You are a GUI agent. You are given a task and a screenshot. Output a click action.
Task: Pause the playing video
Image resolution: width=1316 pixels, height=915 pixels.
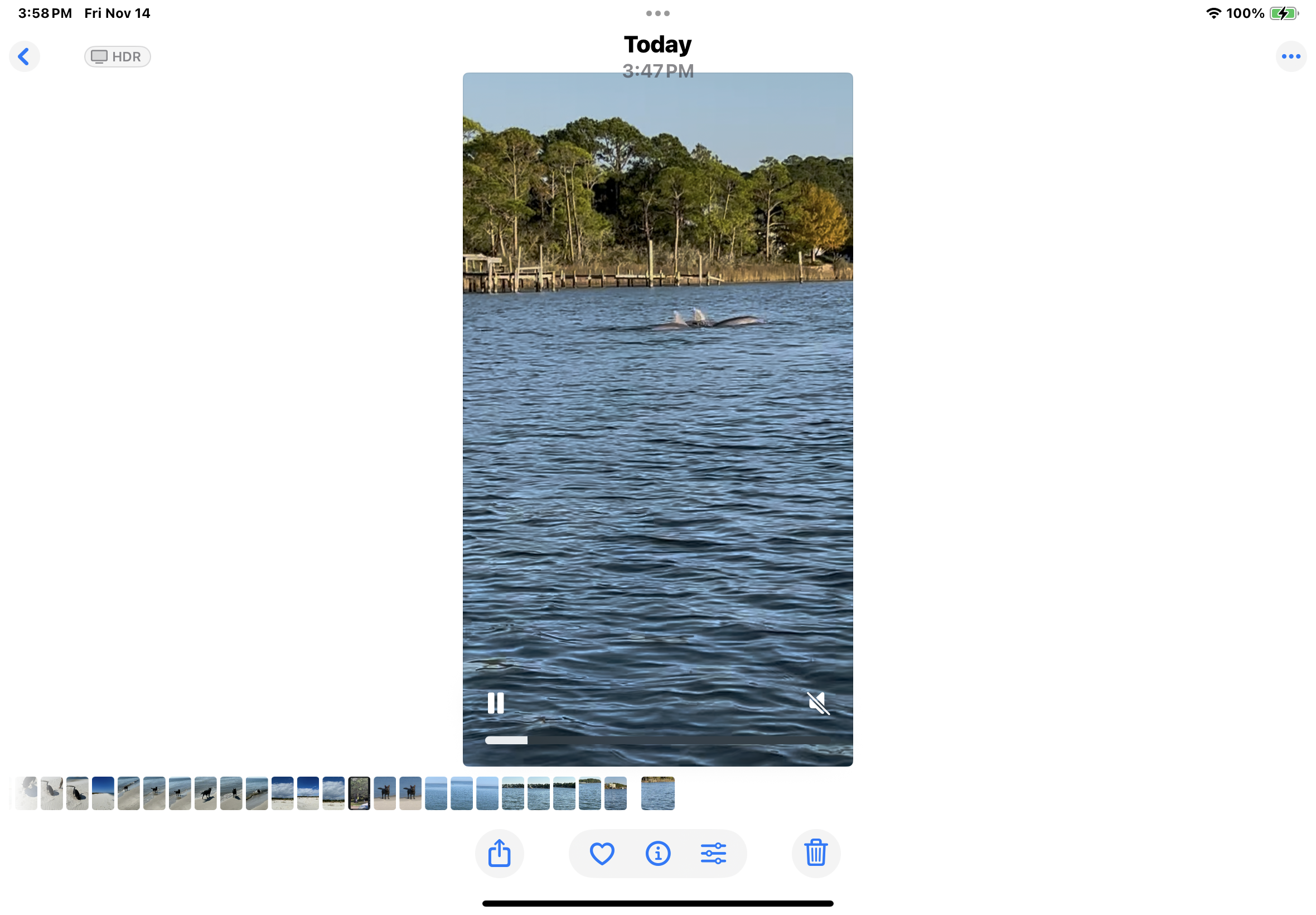496,703
